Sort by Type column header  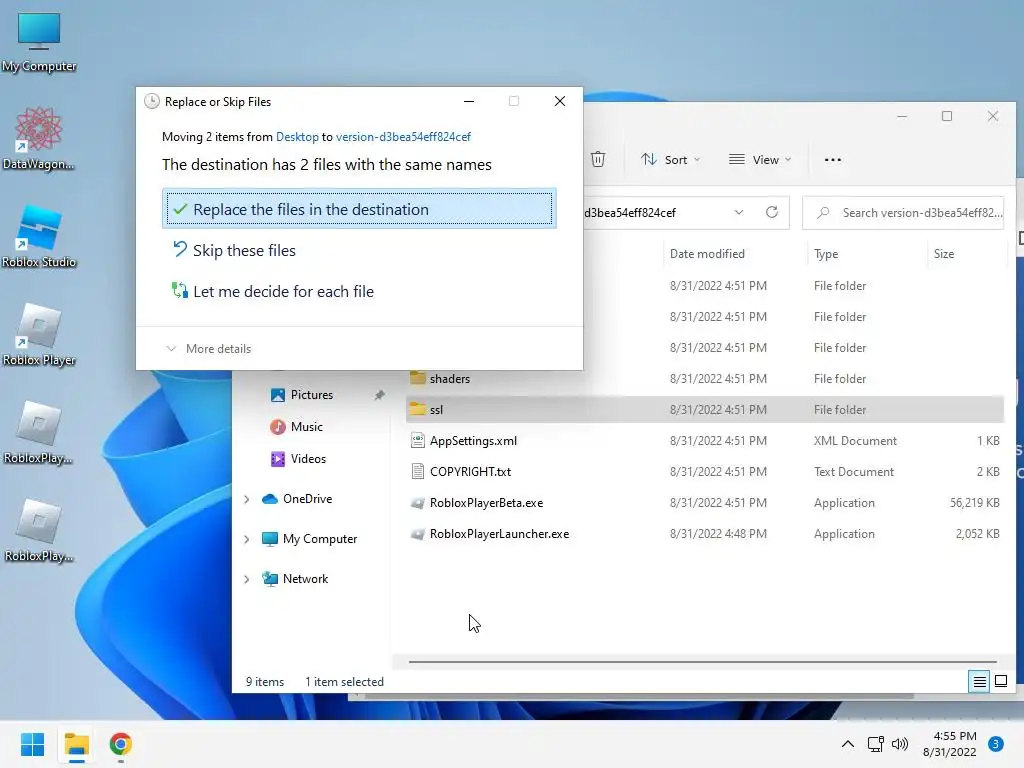click(825, 254)
